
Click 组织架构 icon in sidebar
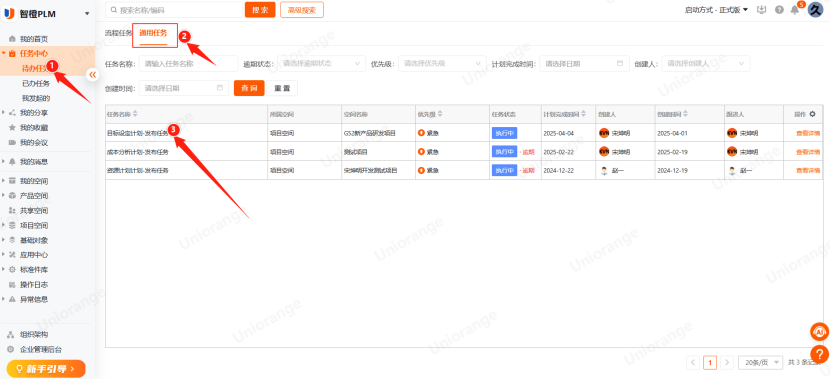11,335
